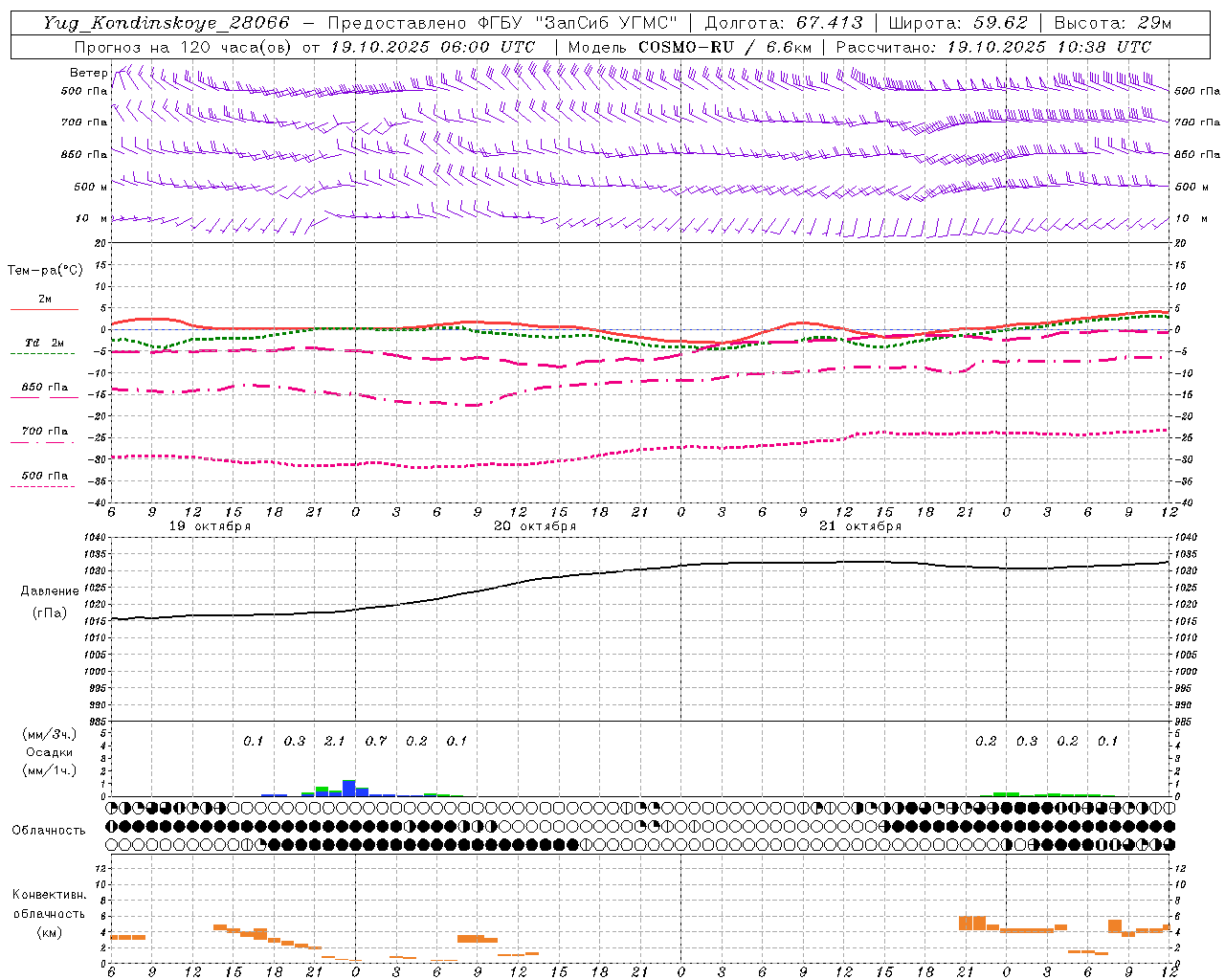Click the right-side 700 гПа wind label
This screenshot has height=980, width=1225.
(1197, 122)
